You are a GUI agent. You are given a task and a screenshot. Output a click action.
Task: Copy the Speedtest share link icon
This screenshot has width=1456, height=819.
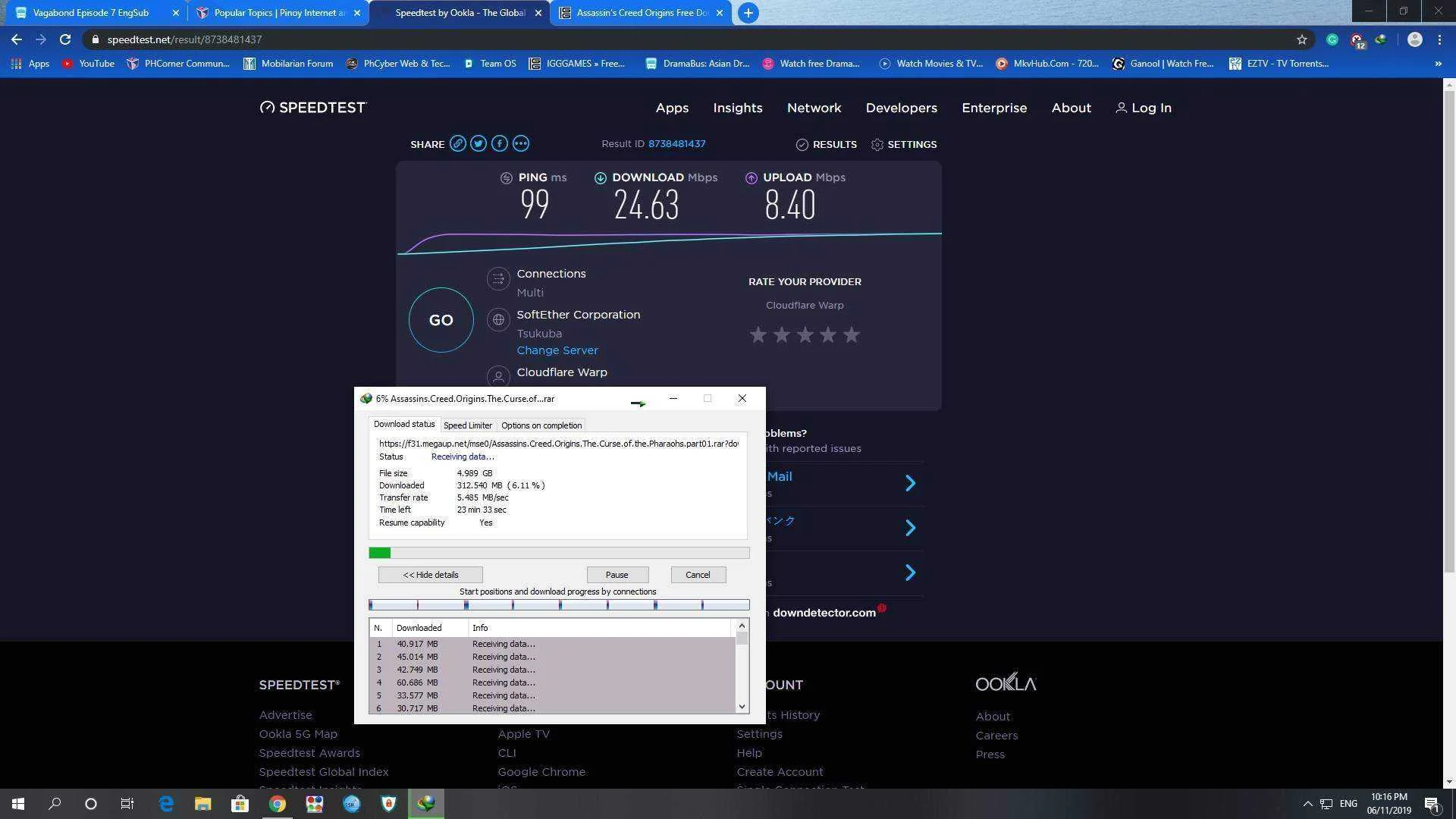pos(457,143)
